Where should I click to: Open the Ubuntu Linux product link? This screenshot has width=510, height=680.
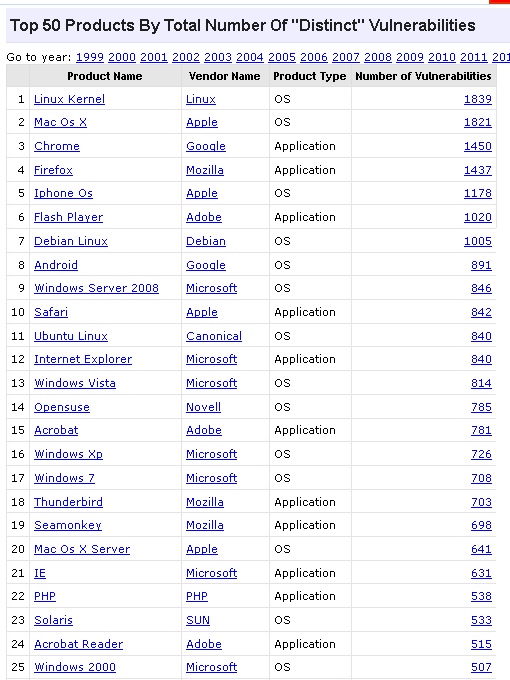click(x=71, y=336)
